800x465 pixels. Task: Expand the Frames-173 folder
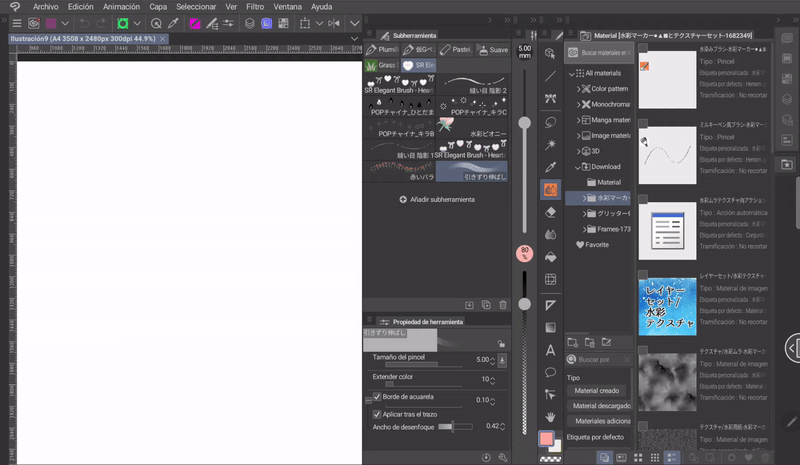click(584, 229)
